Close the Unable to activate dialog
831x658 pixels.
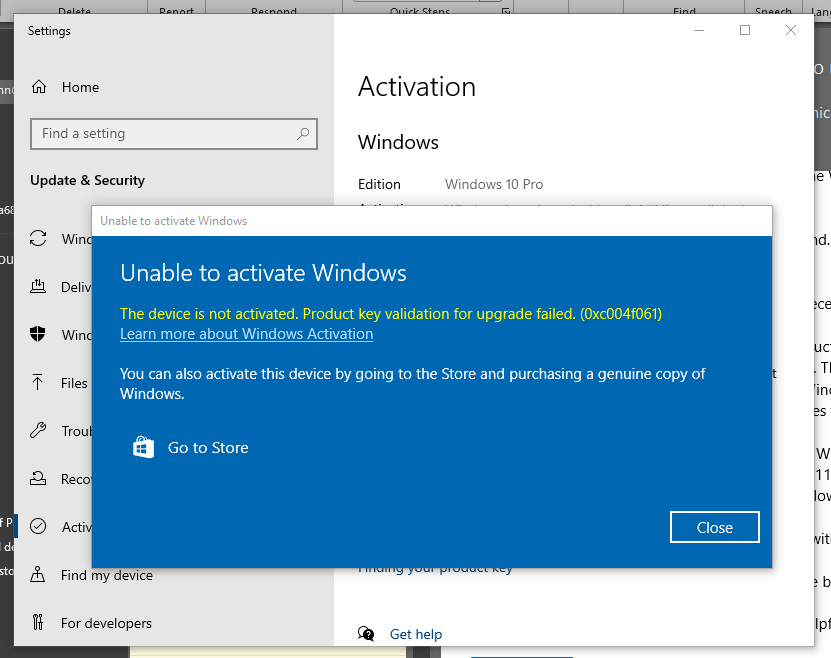(714, 527)
